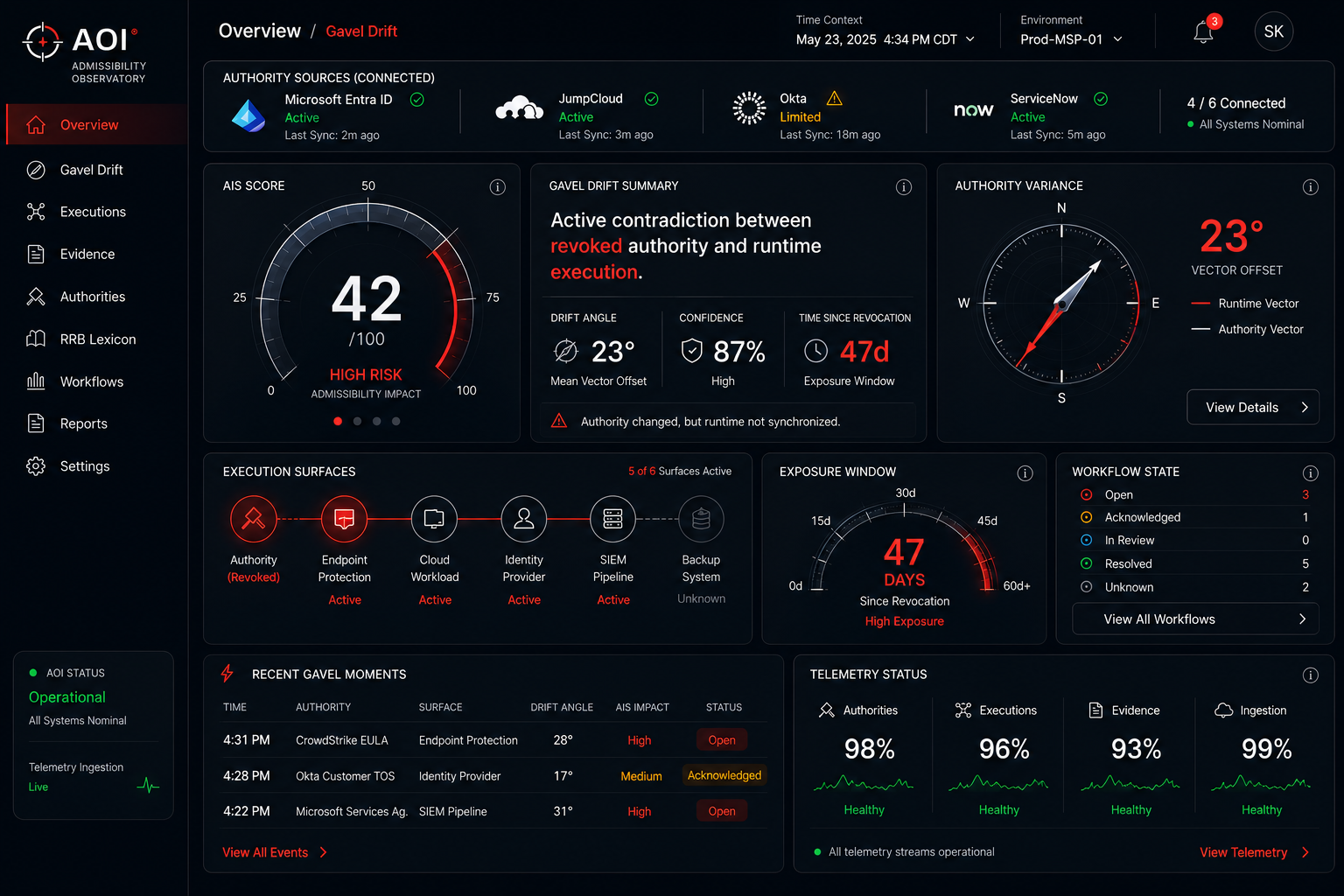This screenshot has height=896, width=1344.
Task: Select the SIEM Pipeline surface icon
Action: 613,519
